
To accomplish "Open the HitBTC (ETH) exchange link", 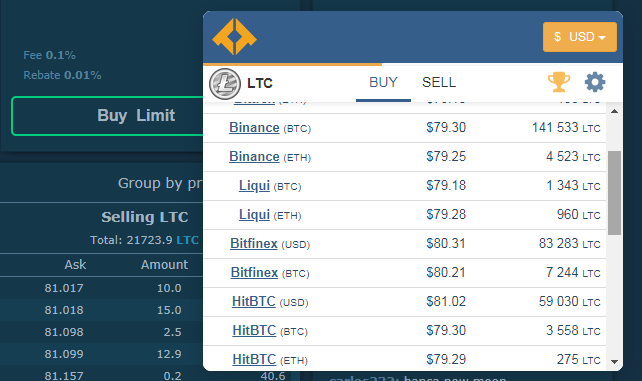I will (x=254, y=360).
